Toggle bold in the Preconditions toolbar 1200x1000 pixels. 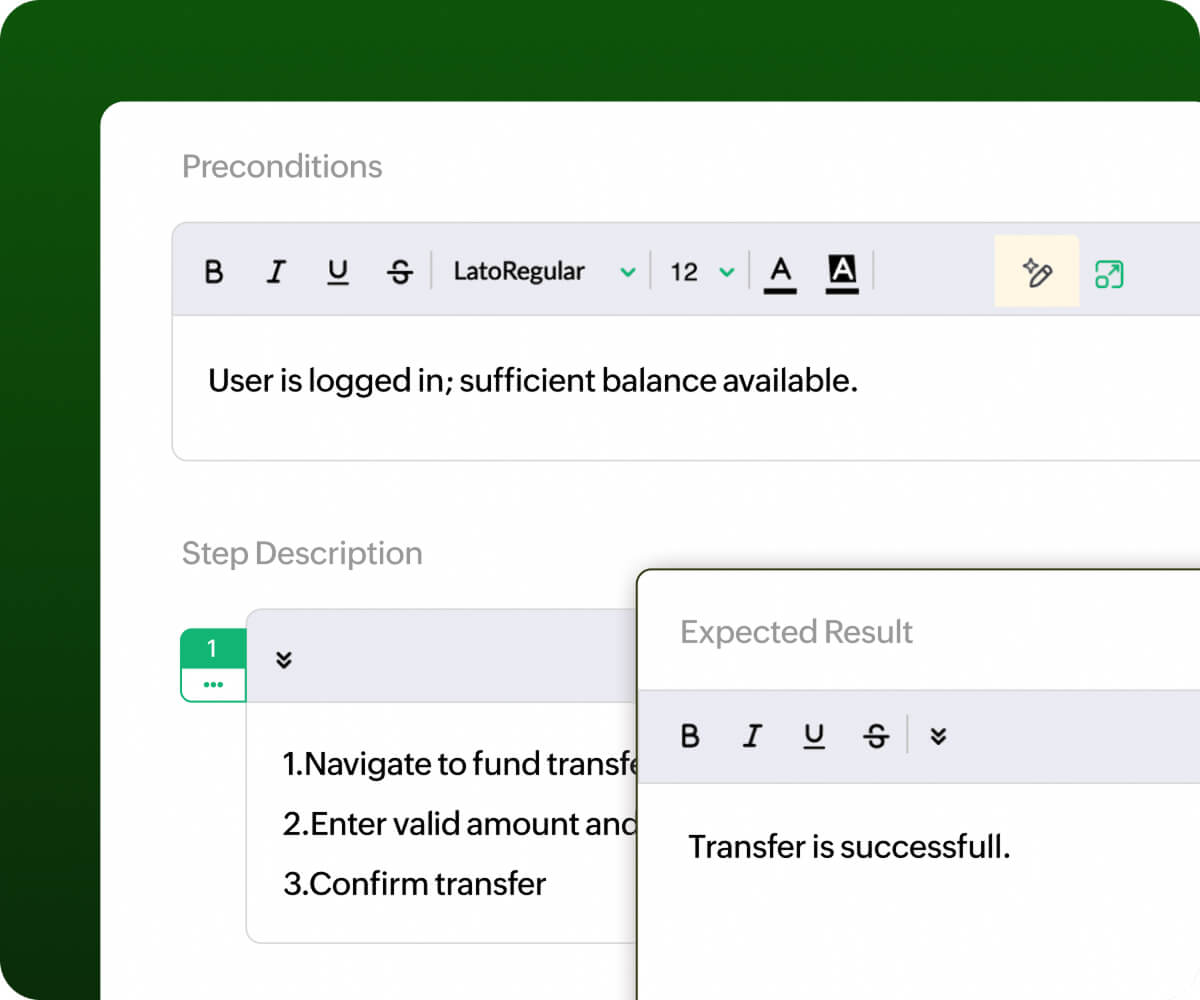point(214,272)
